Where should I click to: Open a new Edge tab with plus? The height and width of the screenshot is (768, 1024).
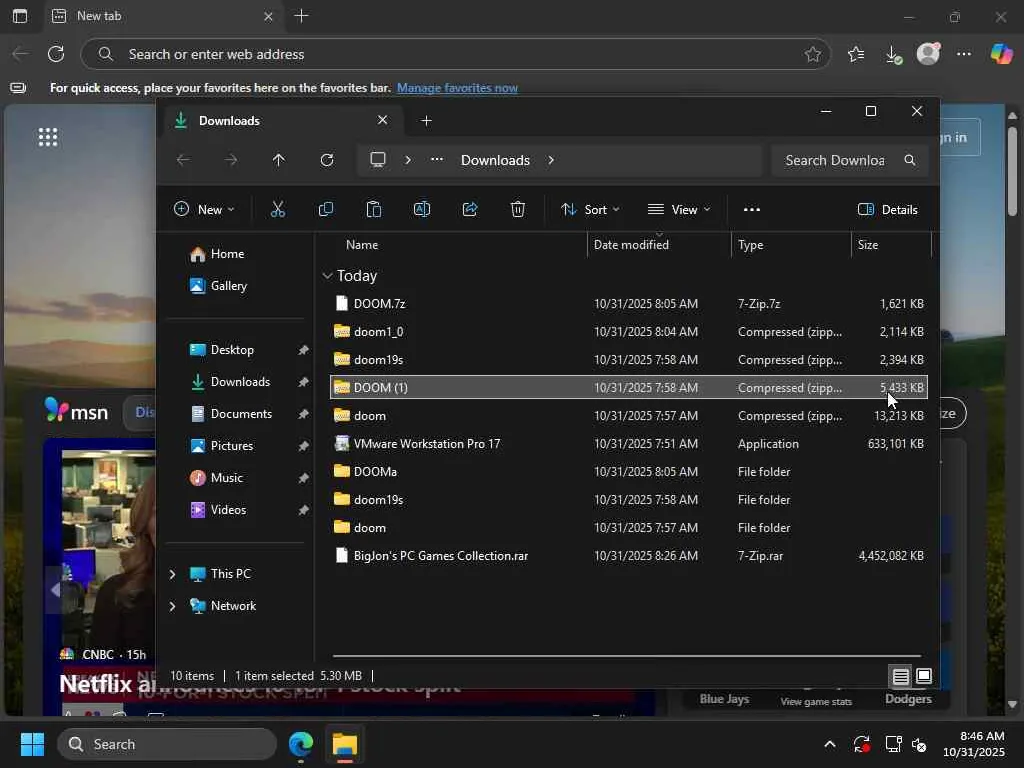[x=301, y=16]
